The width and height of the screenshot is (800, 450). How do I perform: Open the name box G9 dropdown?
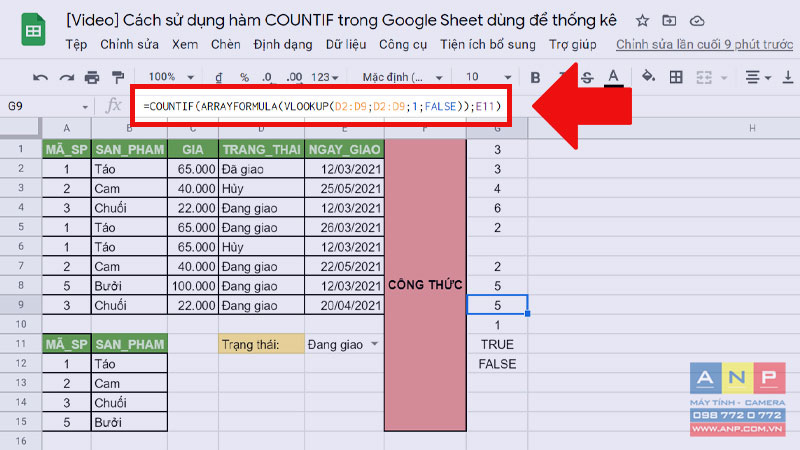click(x=85, y=107)
